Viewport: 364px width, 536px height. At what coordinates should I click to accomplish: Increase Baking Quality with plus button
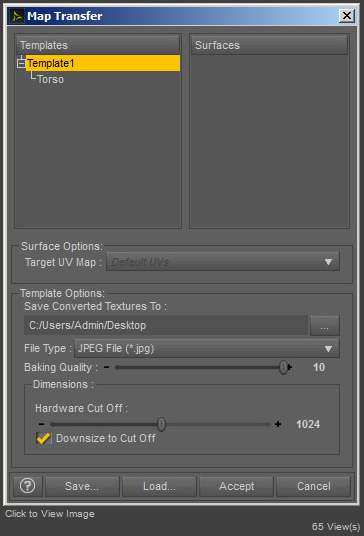tap(290, 367)
